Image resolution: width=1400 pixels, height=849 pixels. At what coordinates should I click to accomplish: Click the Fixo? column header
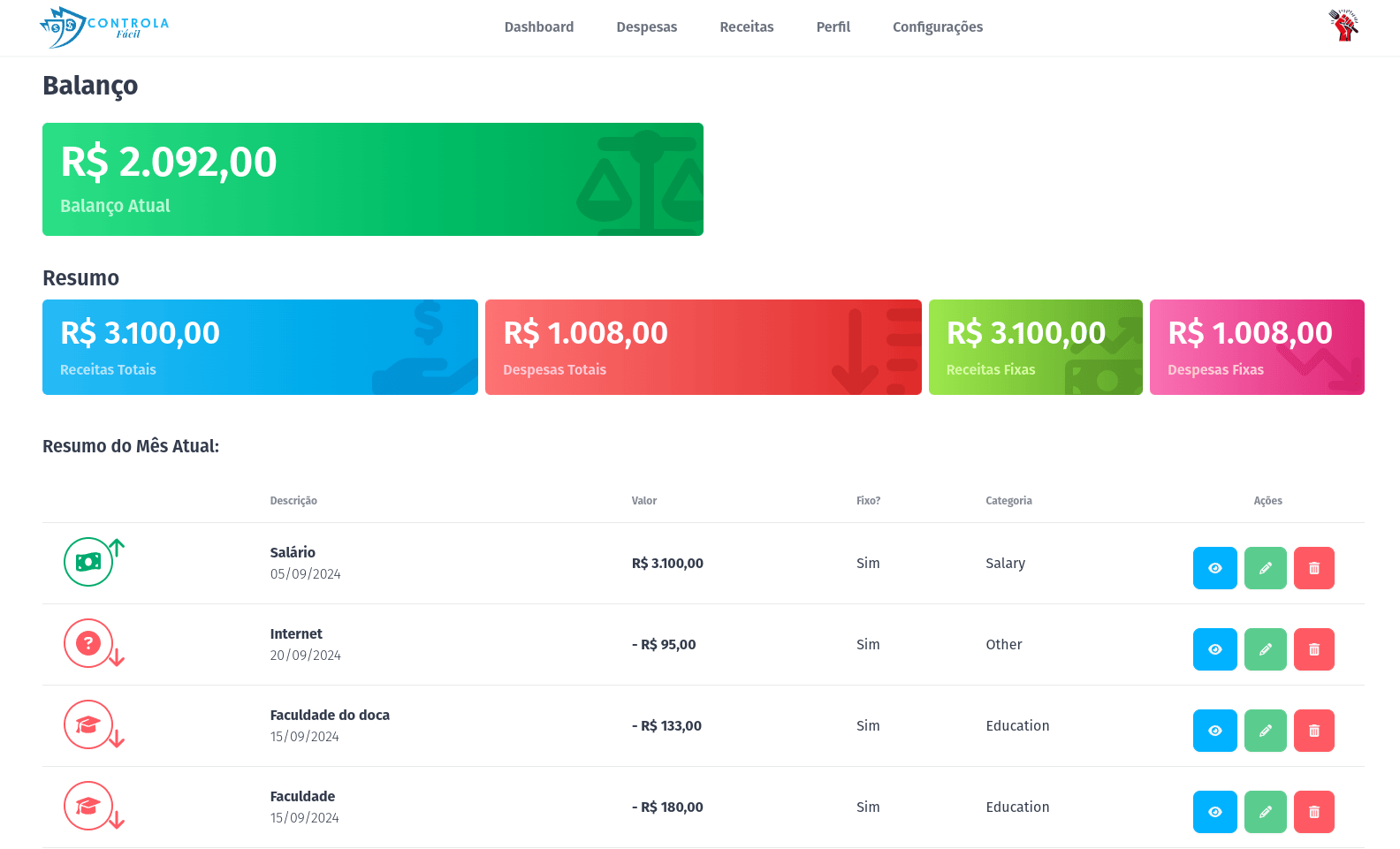pos(868,501)
